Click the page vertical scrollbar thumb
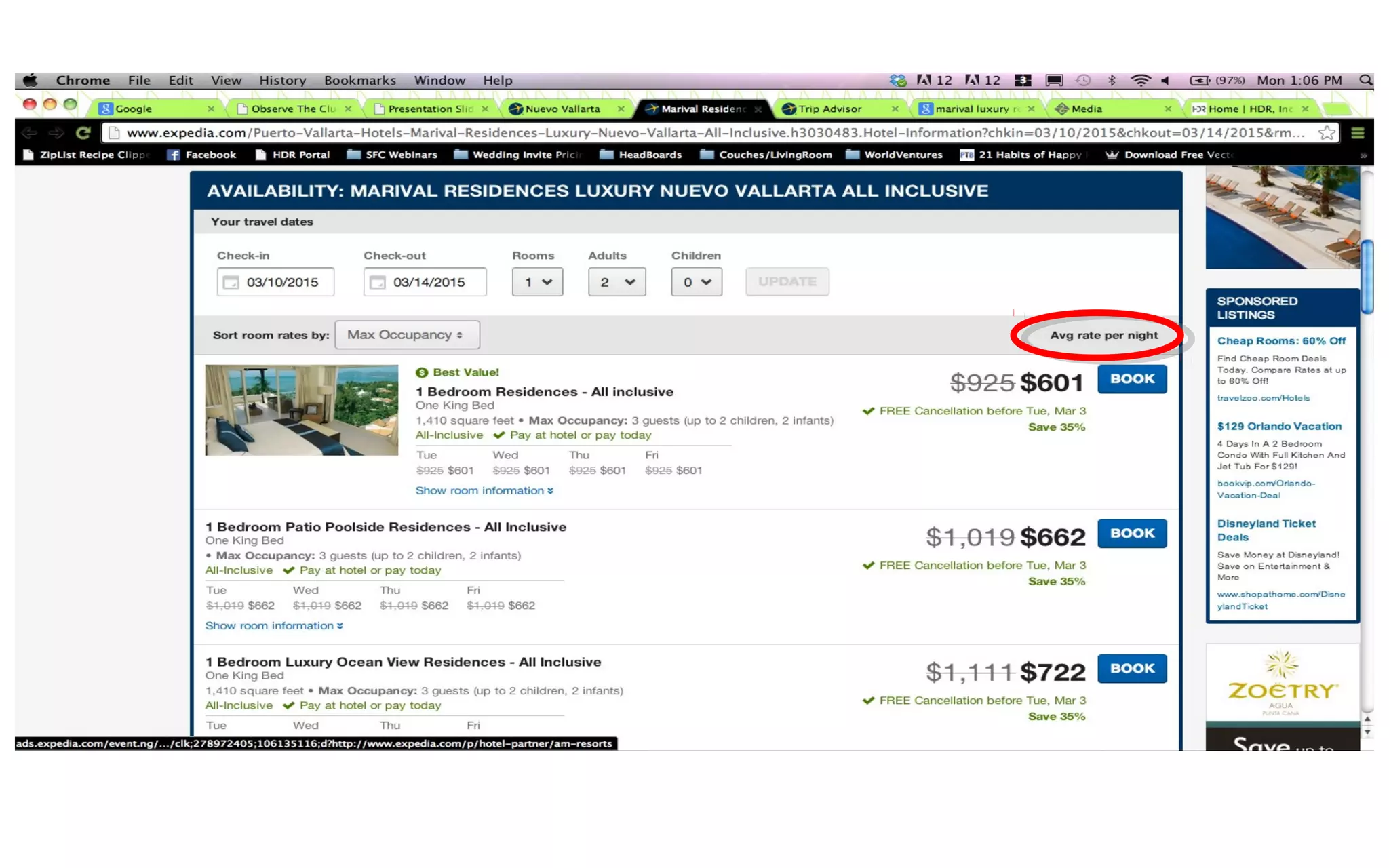 tap(1367, 277)
